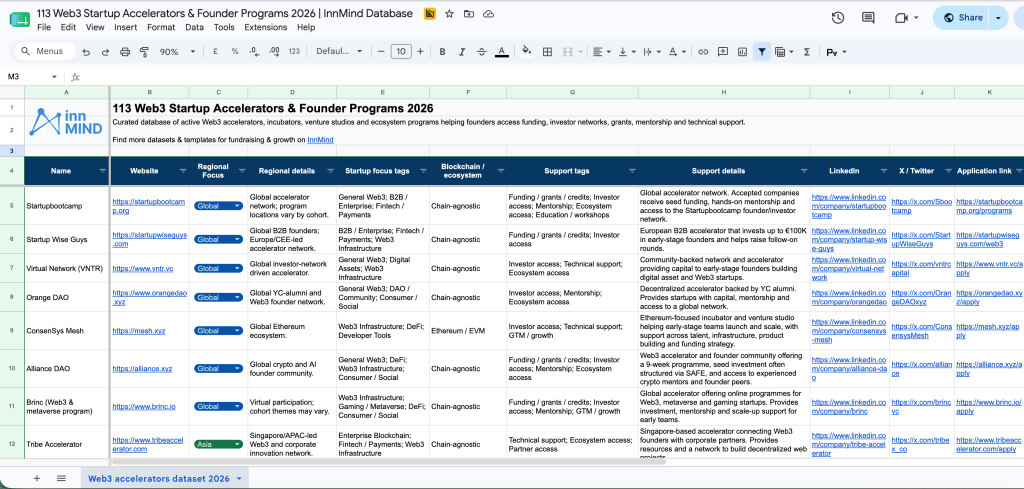Screen dimensions: 1024x489
Task: Open the Insert menu
Action: (x=125, y=27)
